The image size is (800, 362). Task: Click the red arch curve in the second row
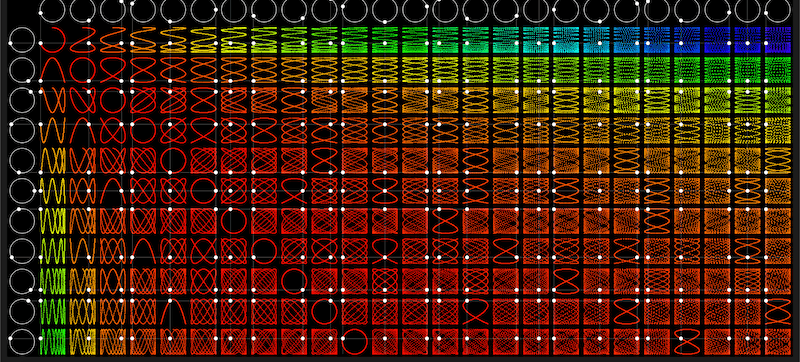point(53,70)
